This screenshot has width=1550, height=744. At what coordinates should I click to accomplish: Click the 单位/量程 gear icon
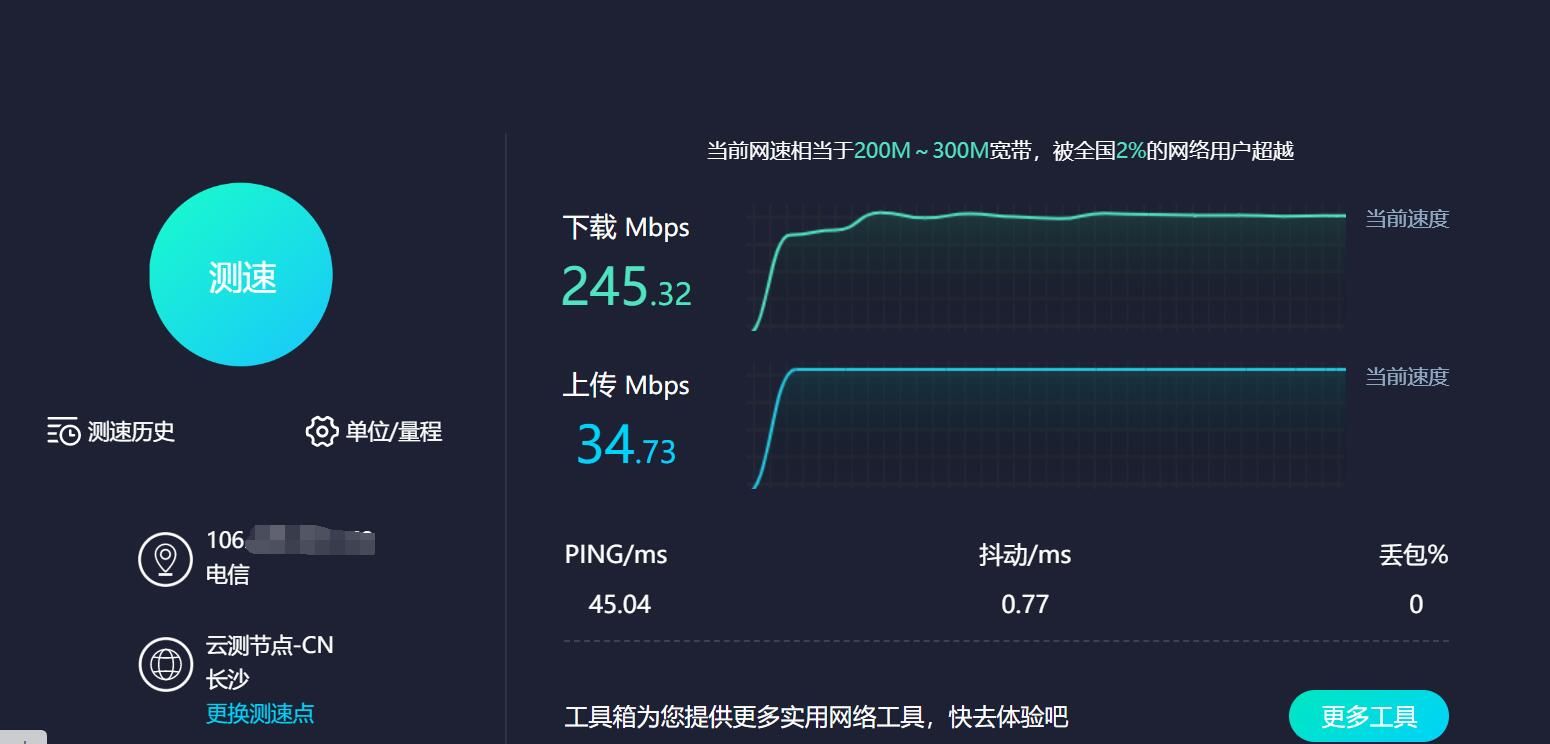(321, 431)
